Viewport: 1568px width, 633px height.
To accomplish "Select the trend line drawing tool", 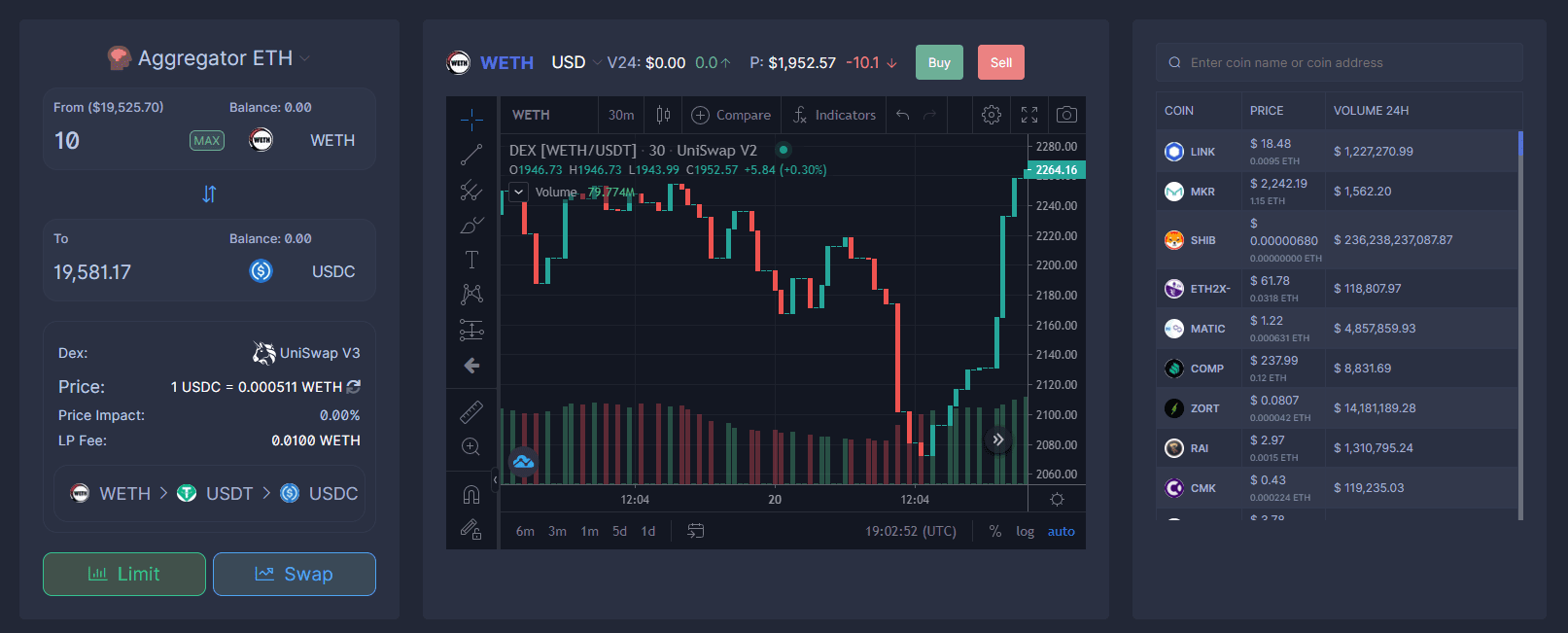I will pos(471,155).
